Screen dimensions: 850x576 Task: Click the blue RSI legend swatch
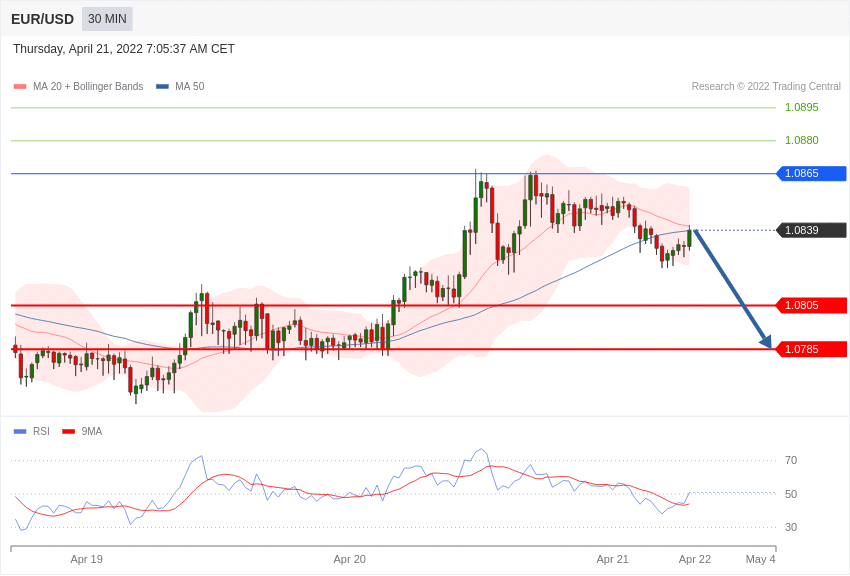pyautogui.click(x=20, y=432)
